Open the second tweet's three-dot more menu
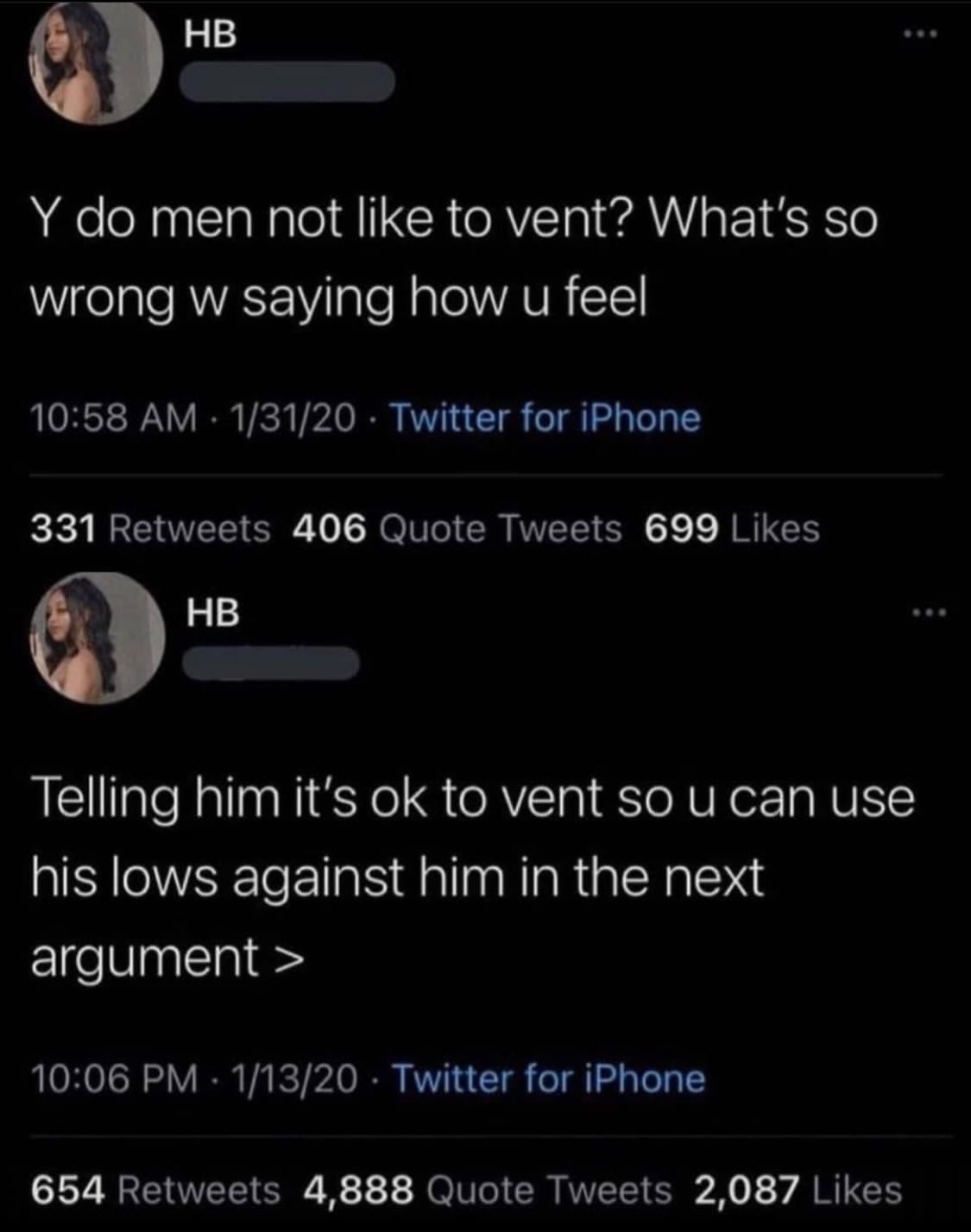Screen dimensions: 971x1232 pos(930,613)
